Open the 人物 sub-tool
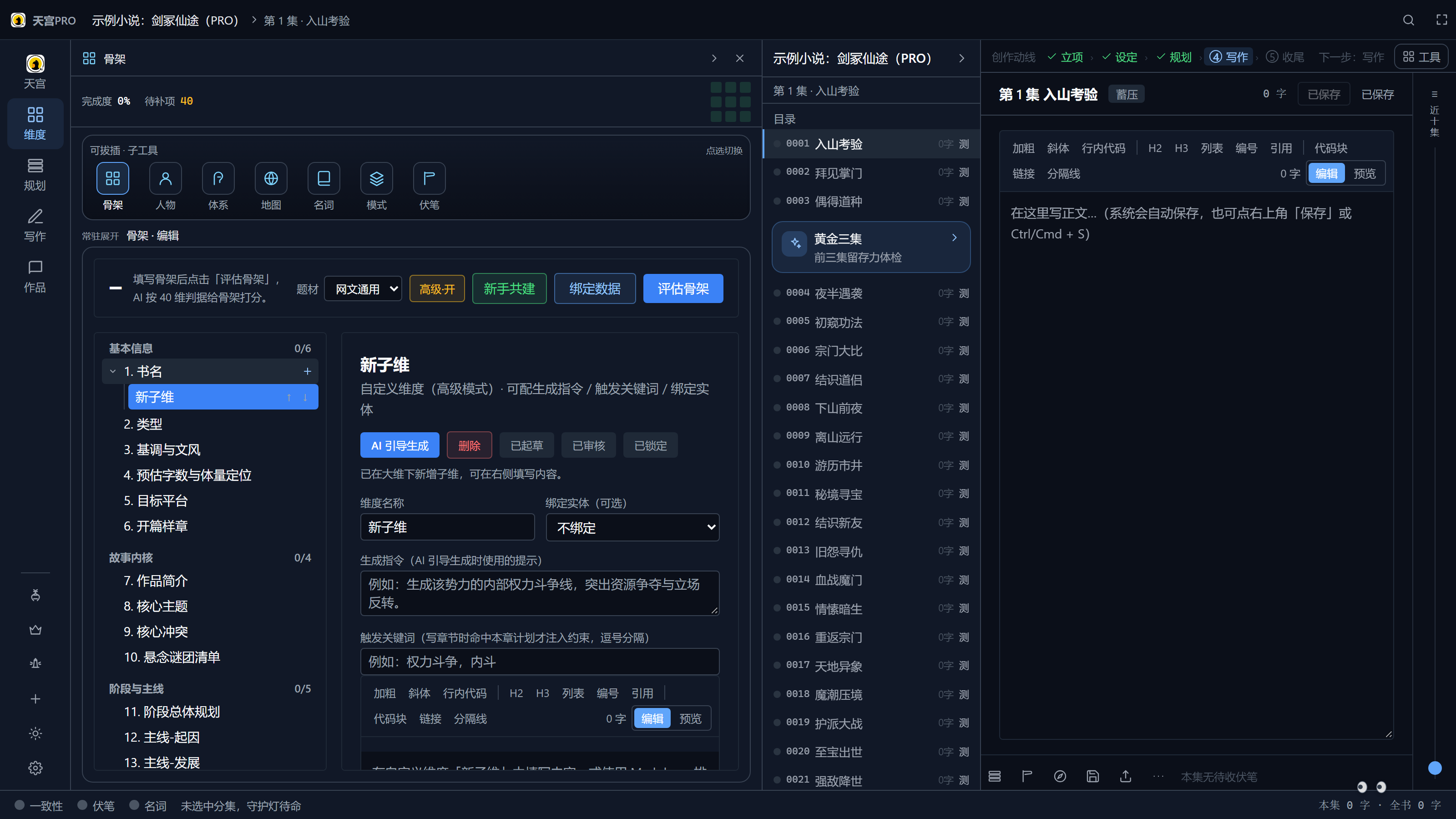The image size is (1456, 819). click(166, 179)
